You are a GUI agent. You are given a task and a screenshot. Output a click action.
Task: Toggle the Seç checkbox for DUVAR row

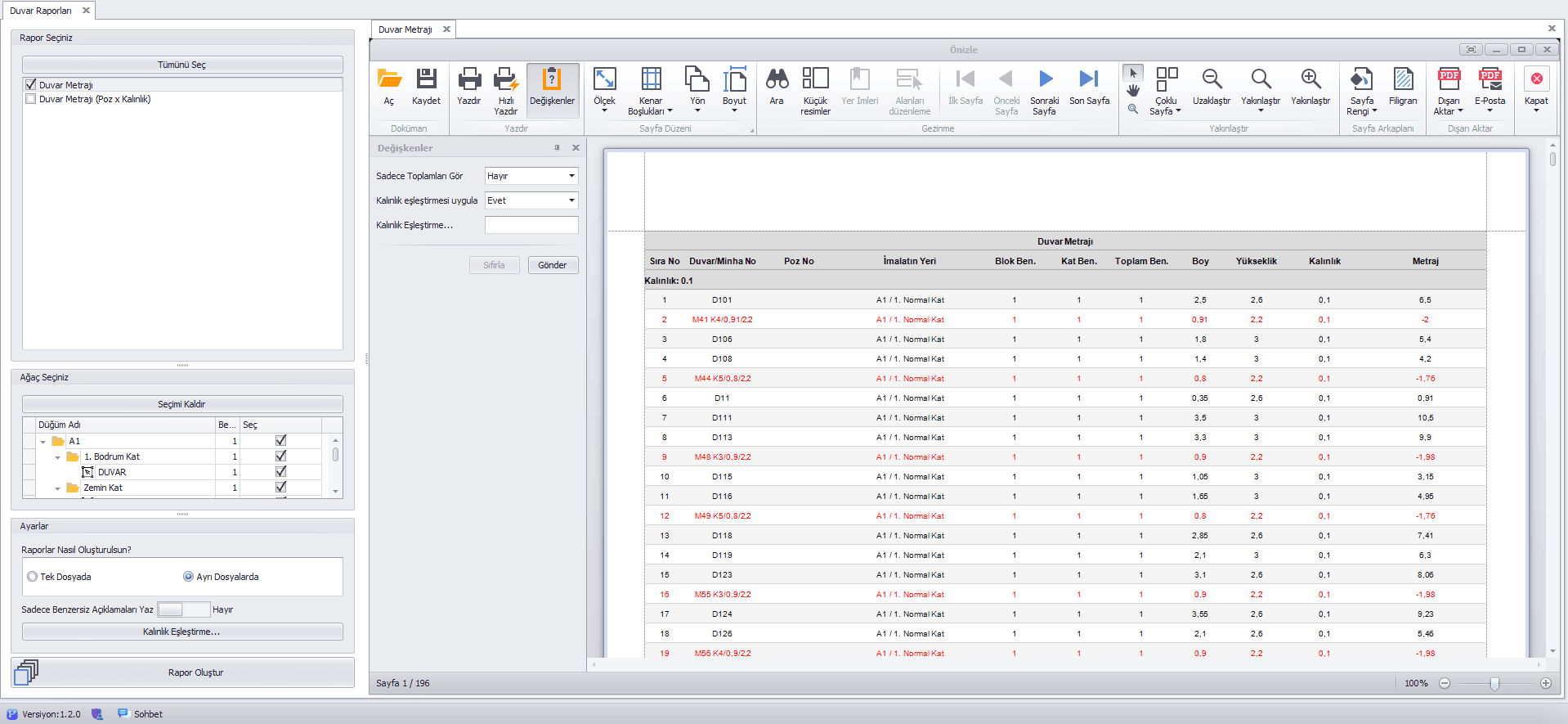pyautogui.click(x=280, y=471)
